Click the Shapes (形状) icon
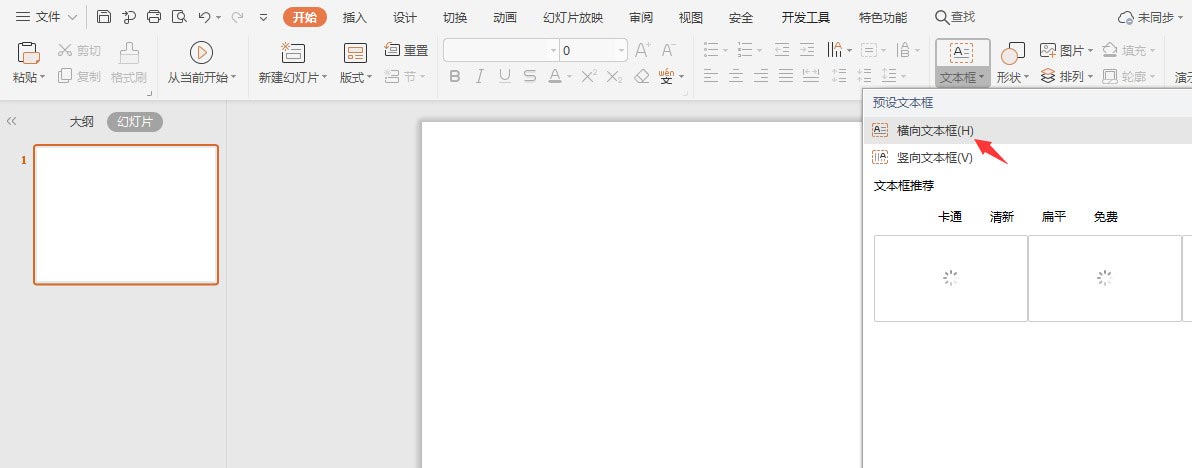The height and width of the screenshot is (468, 1192). click(1013, 53)
